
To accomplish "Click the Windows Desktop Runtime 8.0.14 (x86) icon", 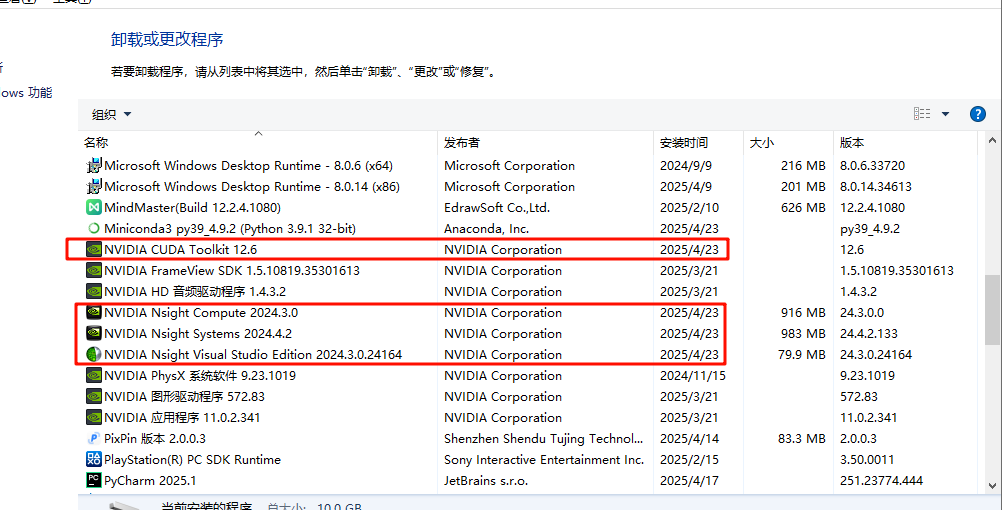I will click(x=94, y=187).
